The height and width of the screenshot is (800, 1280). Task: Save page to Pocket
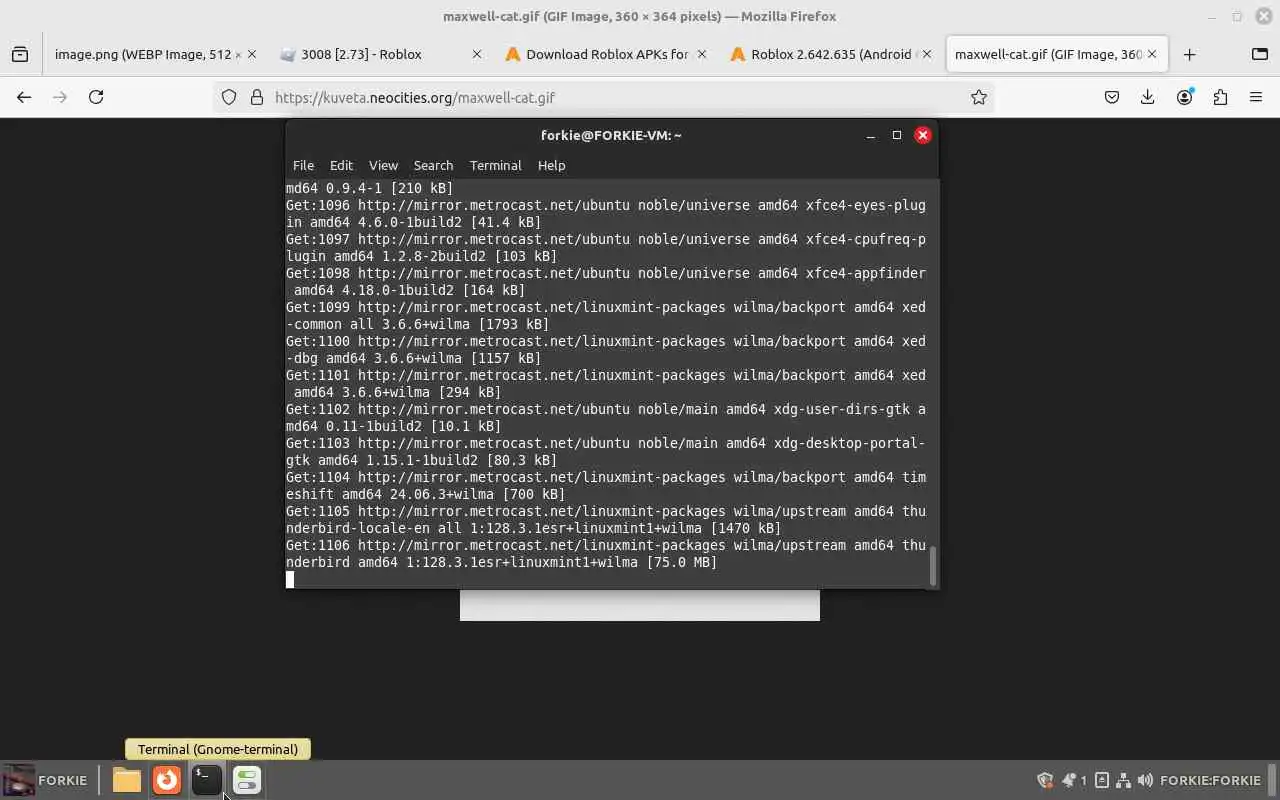[1112, 97]
